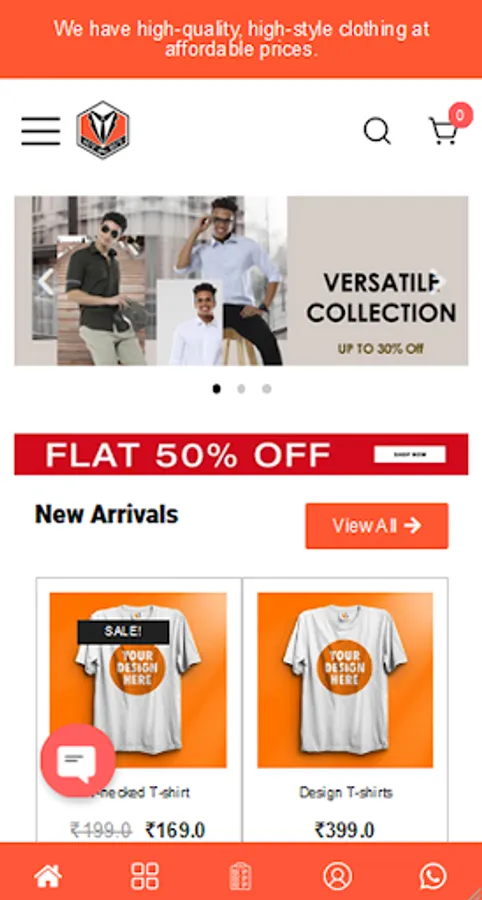The image size is (482, 900).
Task: Open the hamburger navigation menu
Action: [x=41, y=131]
